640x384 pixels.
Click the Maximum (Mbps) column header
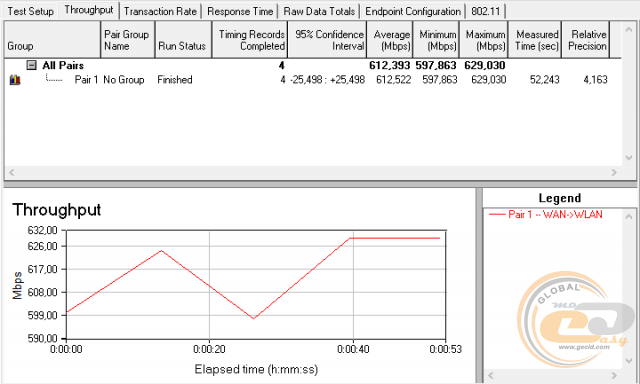tap(484, 40)
